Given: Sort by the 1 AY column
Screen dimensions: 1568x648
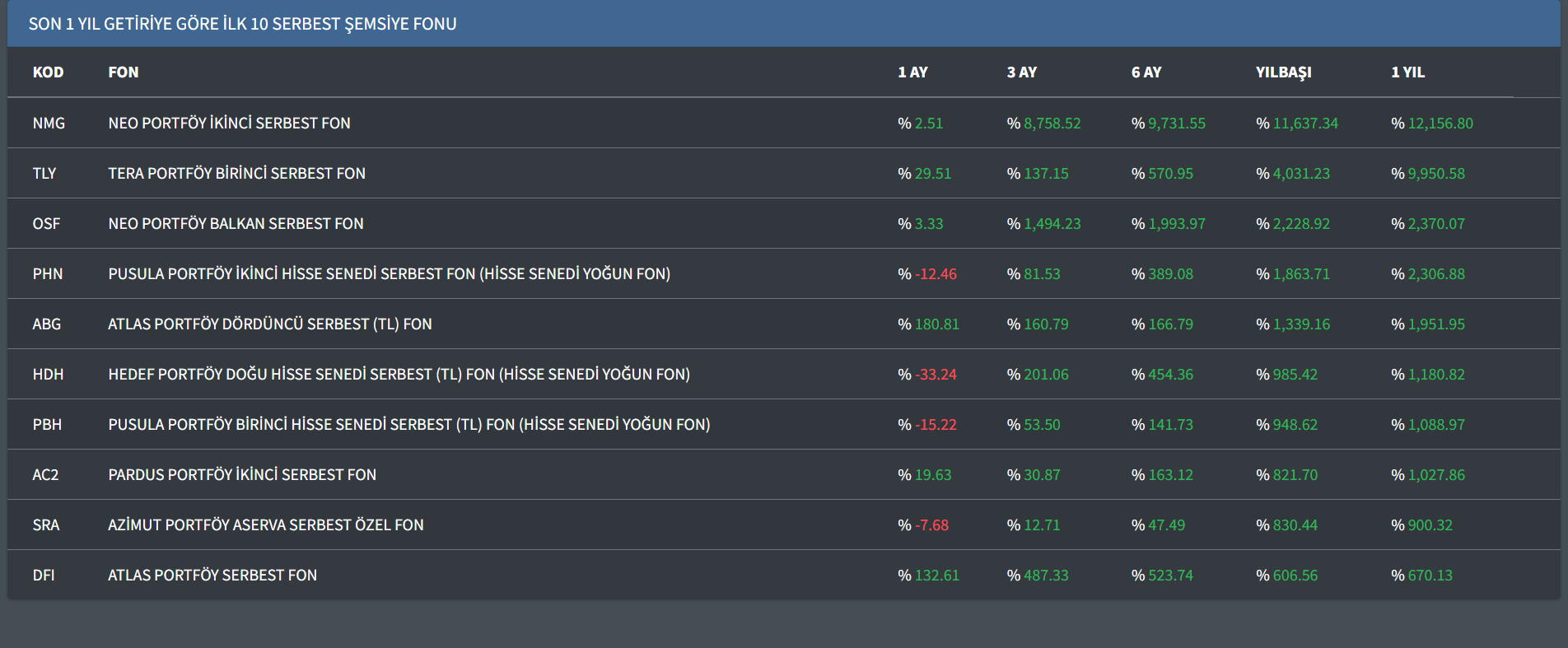Looking at the screenshot, I should point(912,72).
